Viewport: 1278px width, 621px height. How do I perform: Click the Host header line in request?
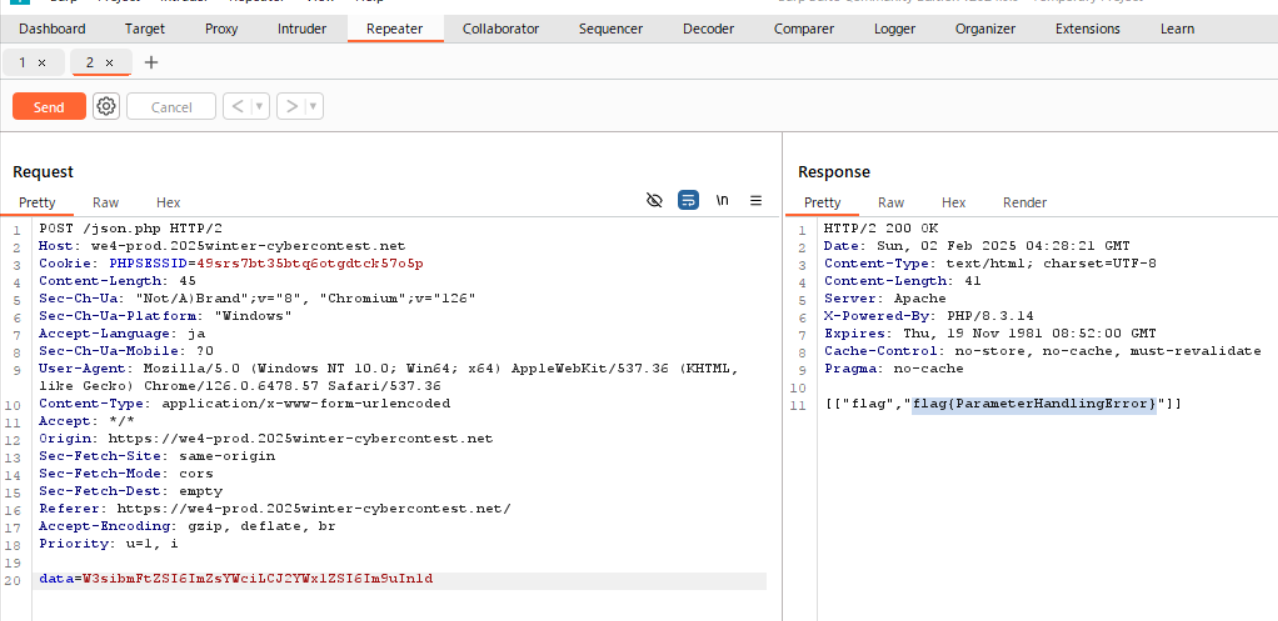(x=222, y=246)
